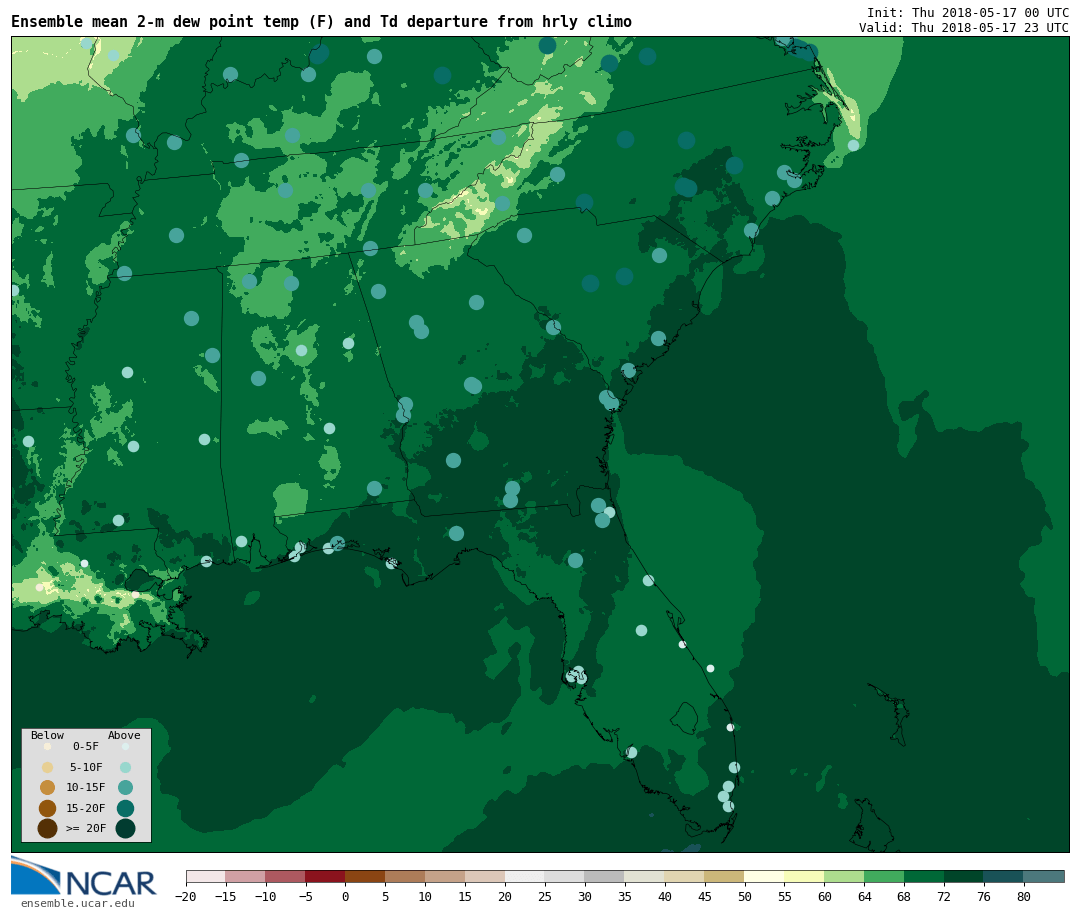The width and height of the screenshot is (1080, 915).
Task: Click the 0 to 5 brown colorbar segment
Action: click(x=366, y=877)
